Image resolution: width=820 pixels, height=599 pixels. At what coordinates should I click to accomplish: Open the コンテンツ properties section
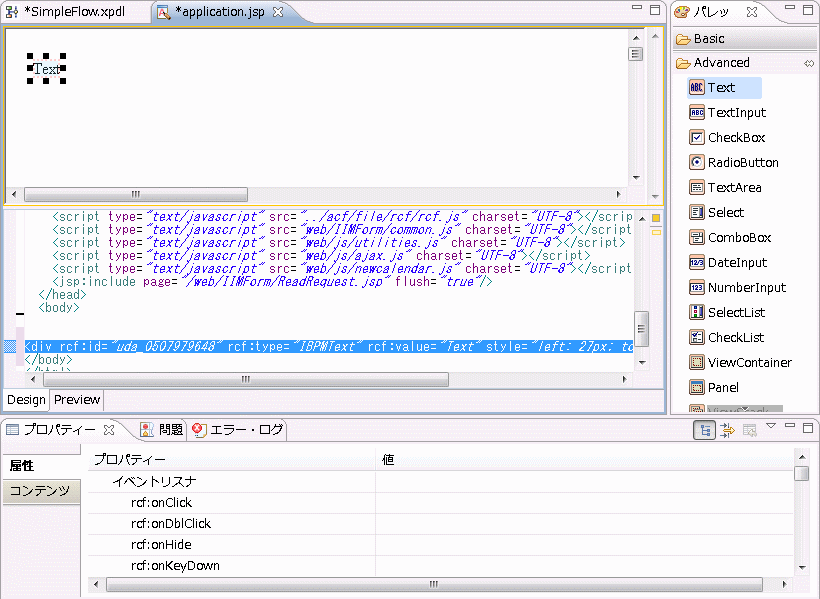click(x=40, y=491)
